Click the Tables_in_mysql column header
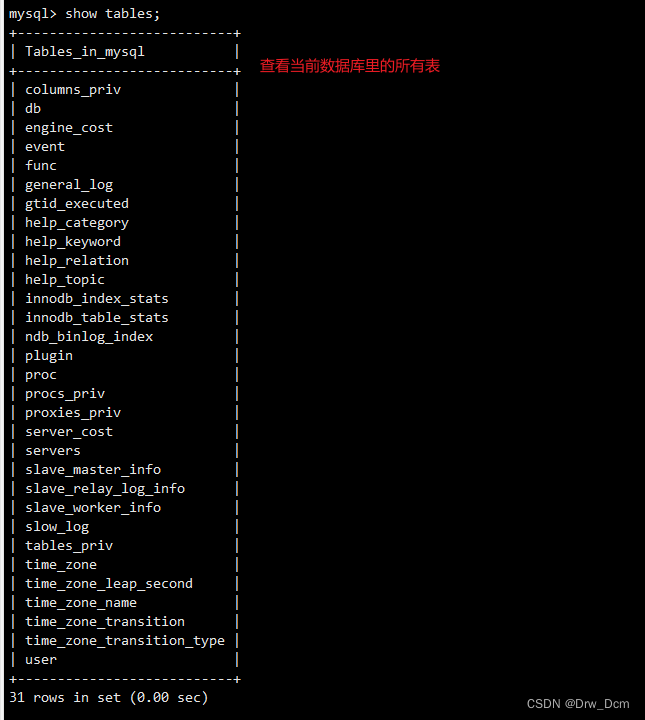The image size is (645, 720). (85, 51)
